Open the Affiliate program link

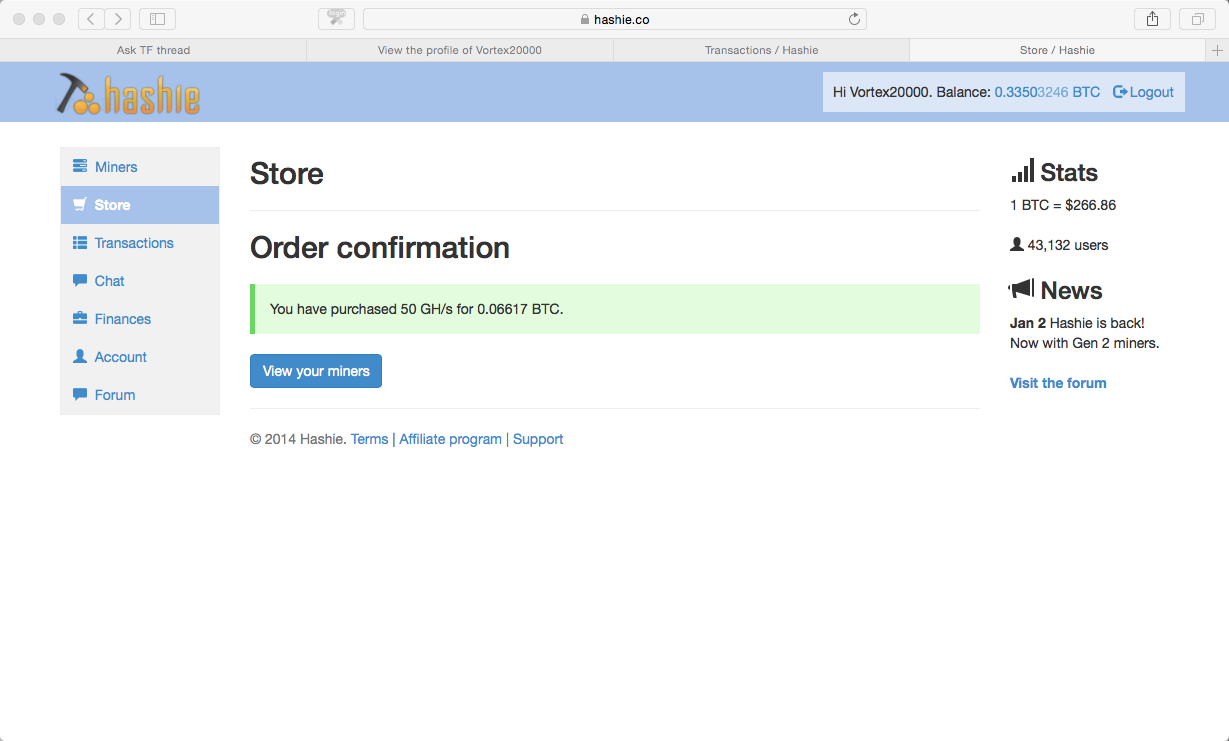click(x=450, y=439)
